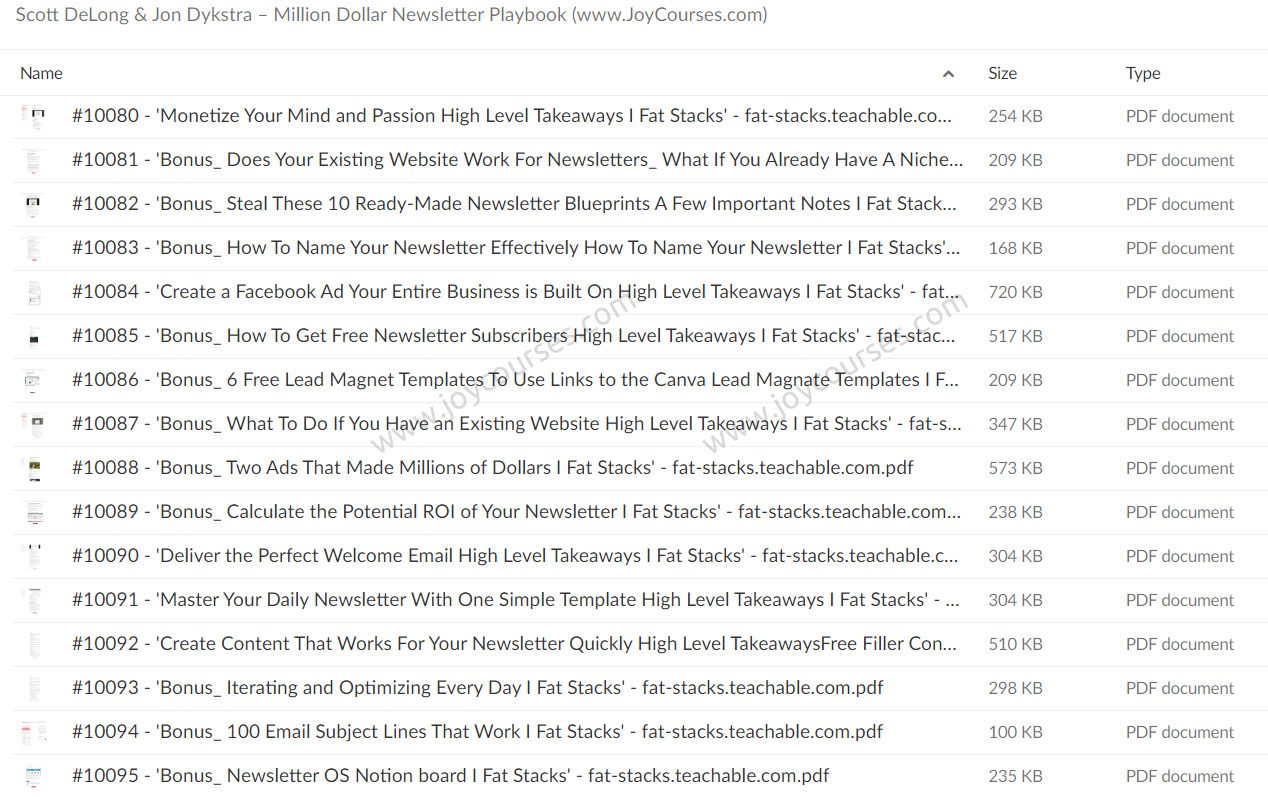Click the PDF thumbnail icon for file #10086
The image size is (1268, 797).
33,380
